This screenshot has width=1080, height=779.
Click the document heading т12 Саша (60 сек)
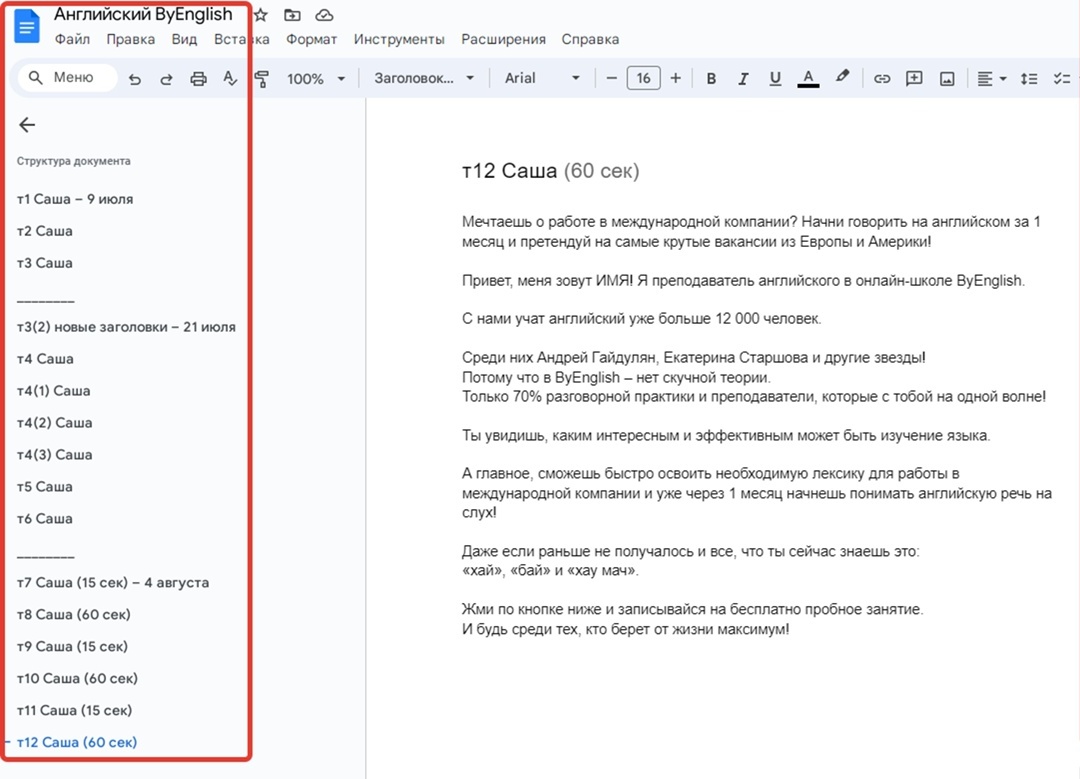point(550,170)
